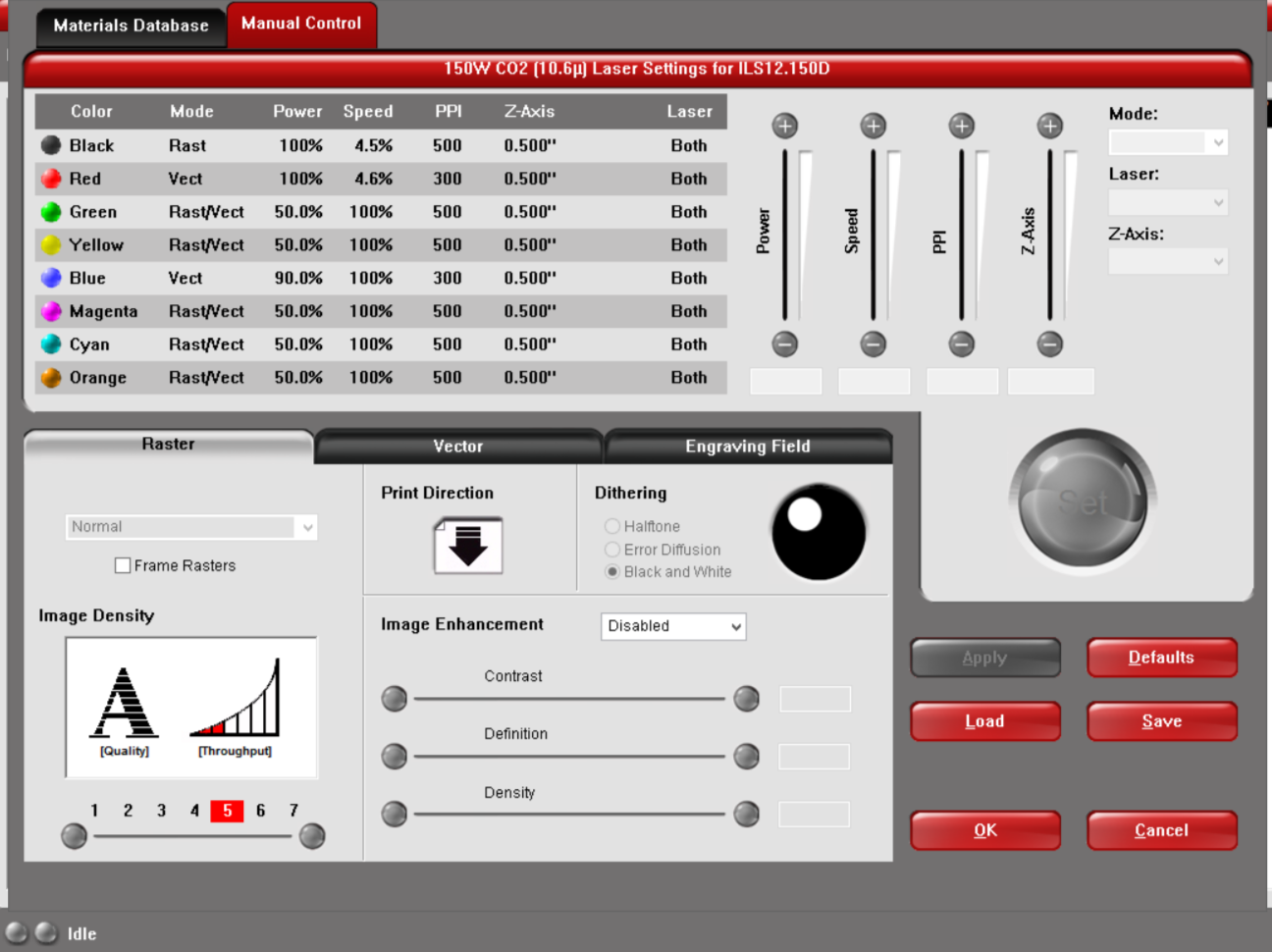Open the Engraving Field tab
Viewport: 1272px width, 952px height.
(748, 447)
